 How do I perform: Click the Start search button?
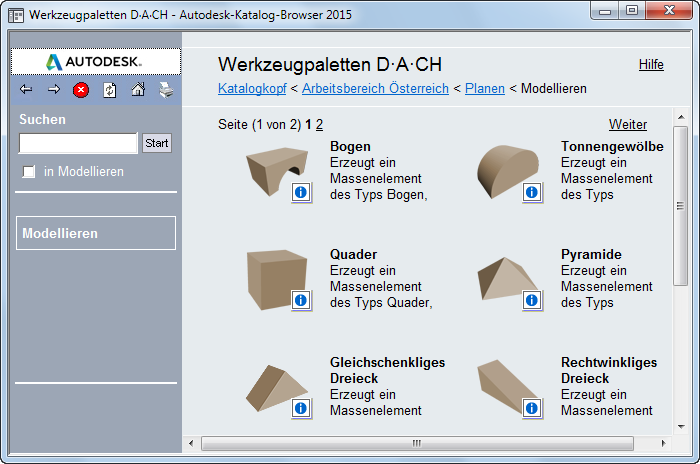click(157, 143)
